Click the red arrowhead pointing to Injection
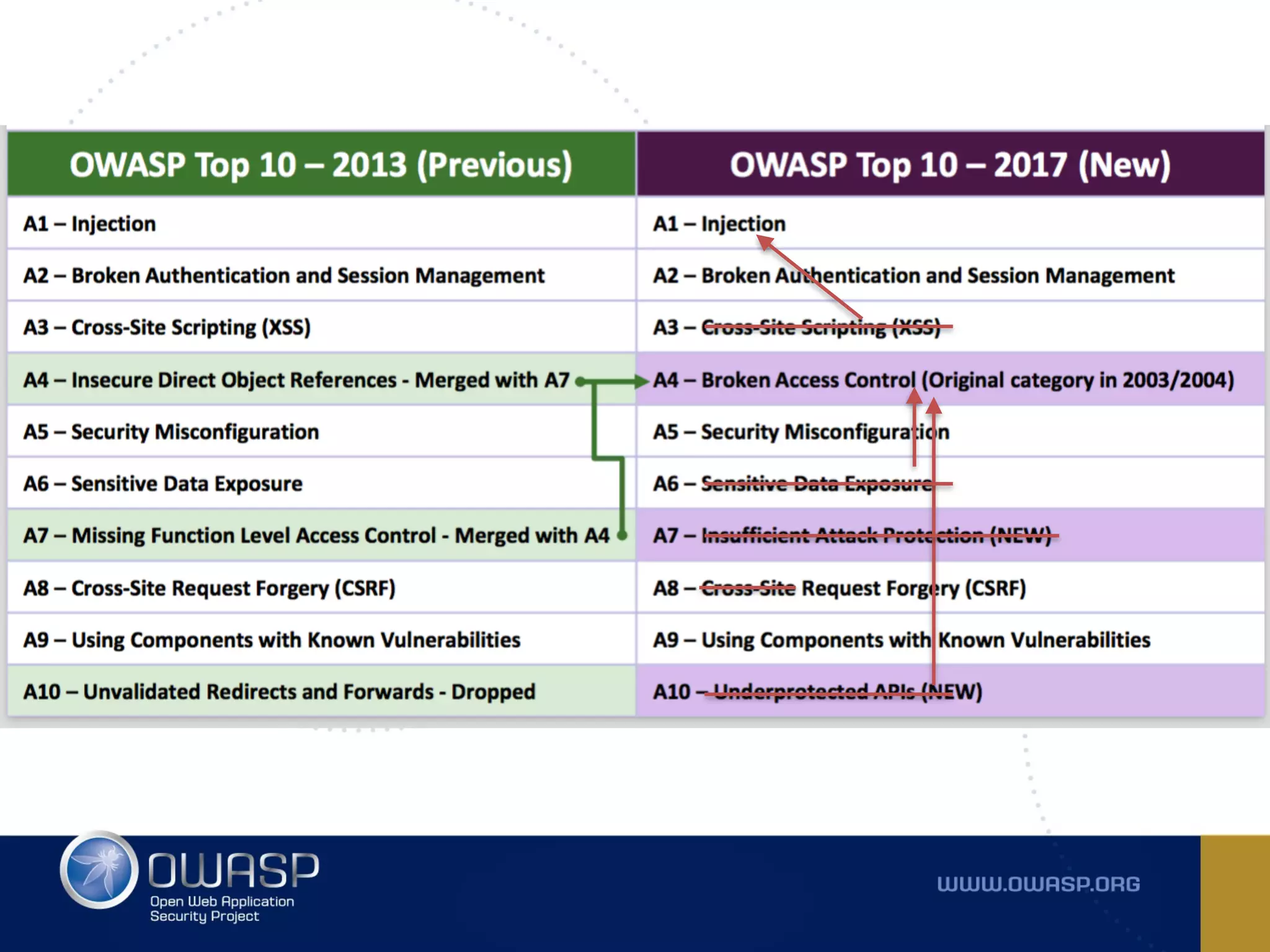This screenshot has height=952, width=1270. click(766, 244)
